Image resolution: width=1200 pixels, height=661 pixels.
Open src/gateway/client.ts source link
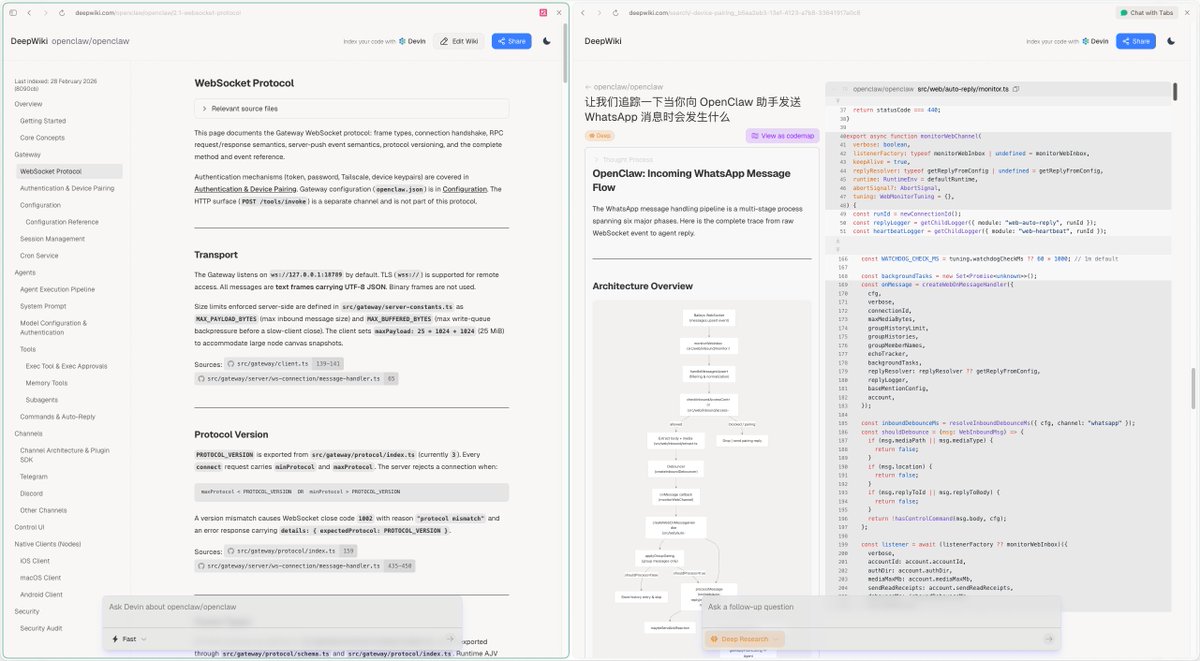pos(285,364)
